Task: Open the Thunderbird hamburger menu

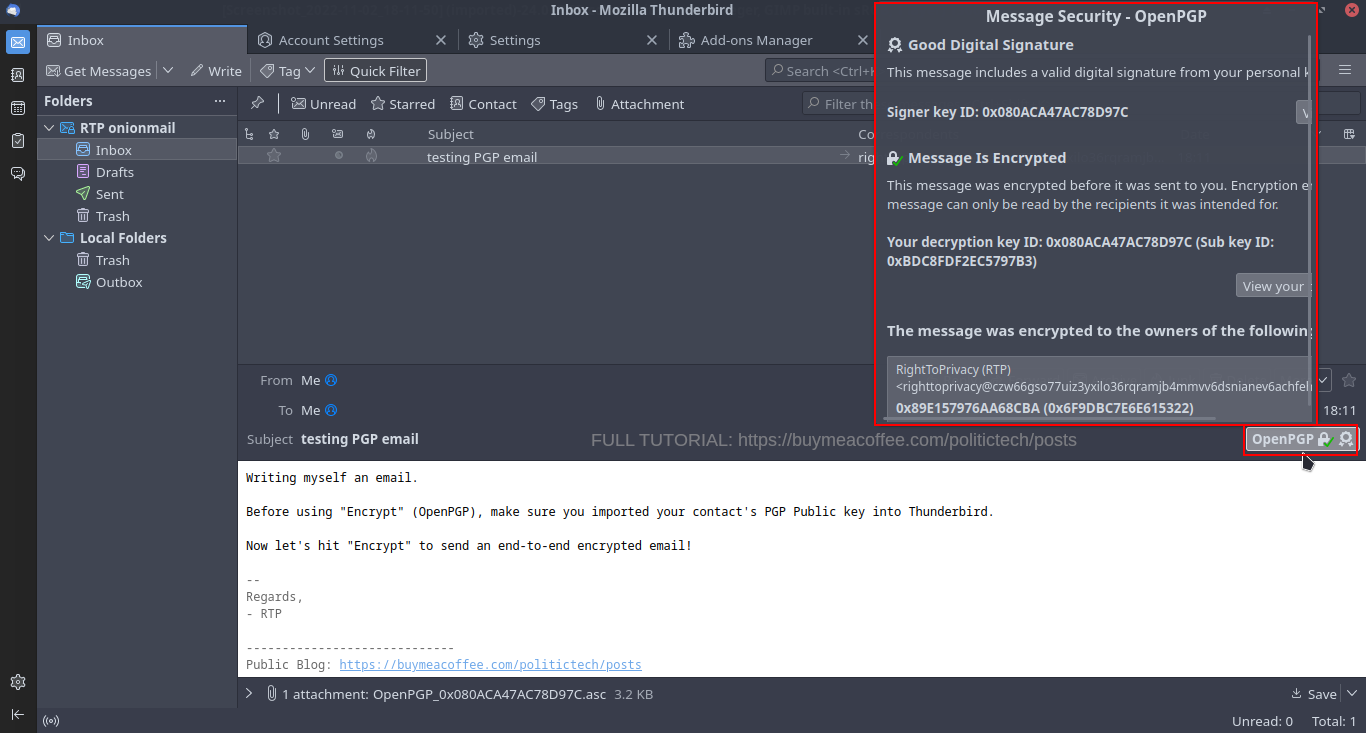Action: (x=1345, y=71)
